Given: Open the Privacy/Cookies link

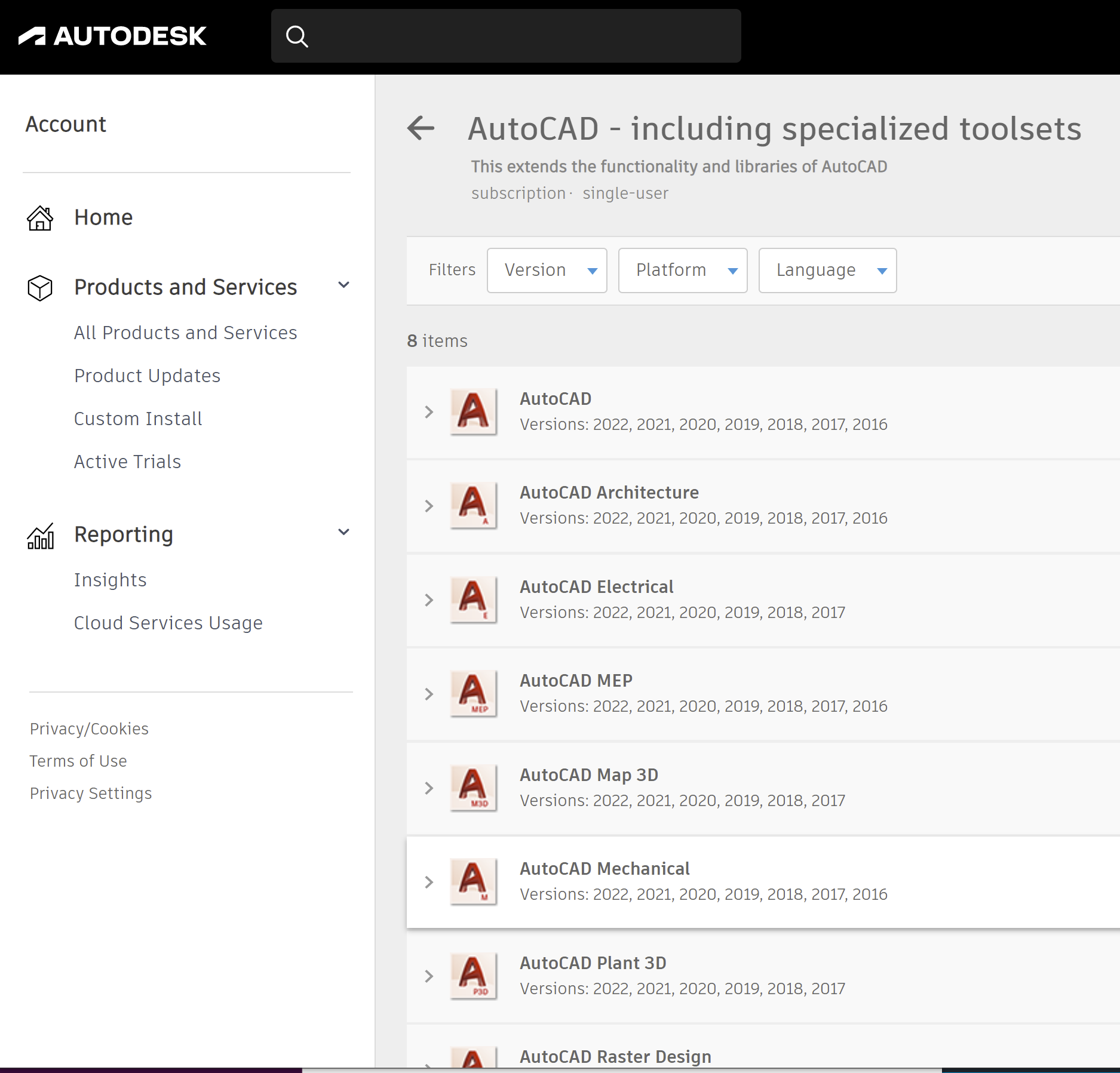Looking at the screenshot, I should (x=89, y=728).
